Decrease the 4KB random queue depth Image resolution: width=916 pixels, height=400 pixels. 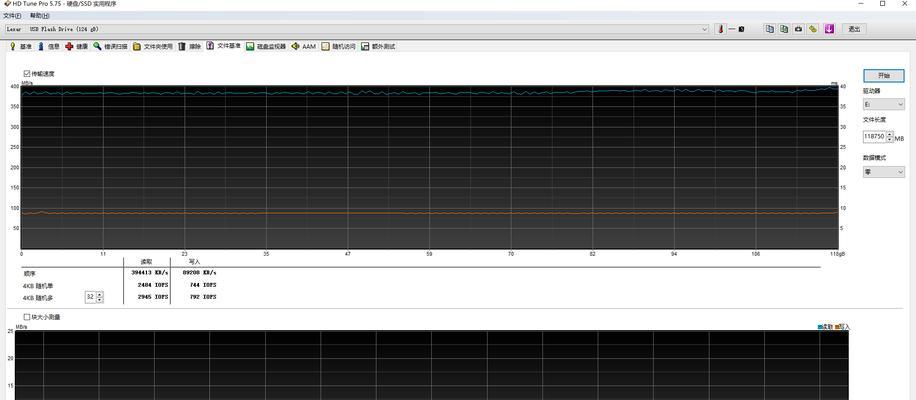click(100, 300)
